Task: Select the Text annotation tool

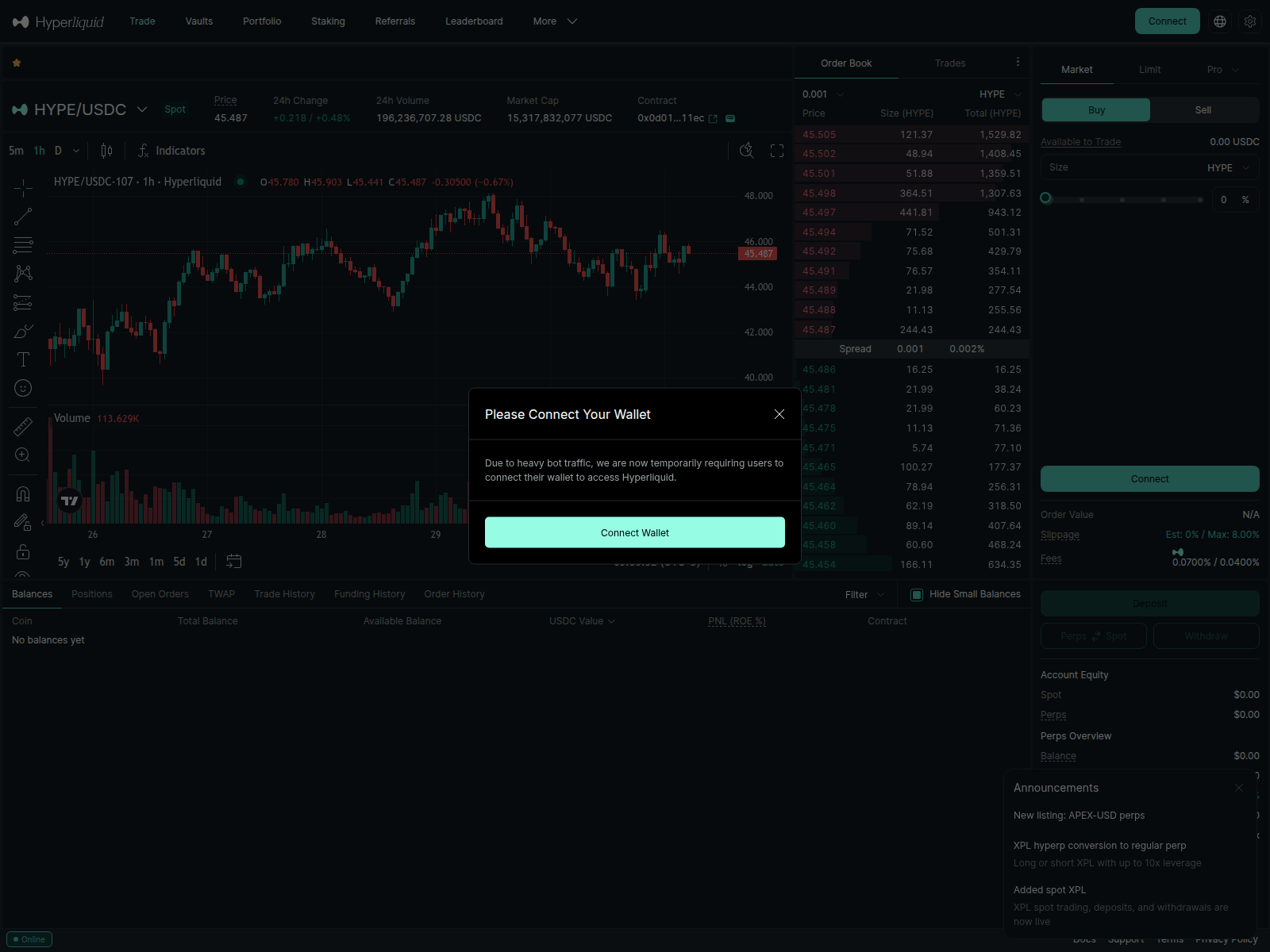Action: [x=23, y=359]
